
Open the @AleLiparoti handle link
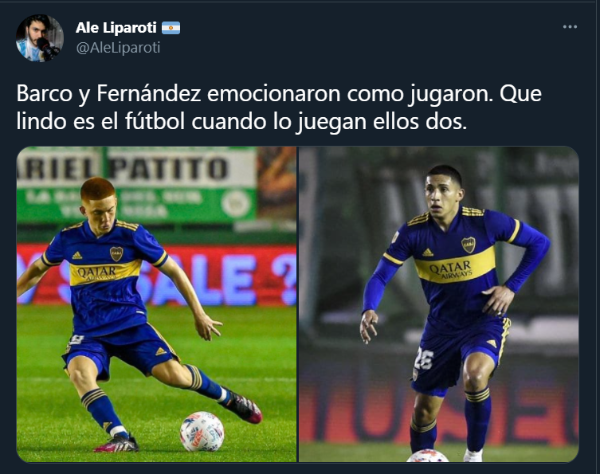point(118,48)
